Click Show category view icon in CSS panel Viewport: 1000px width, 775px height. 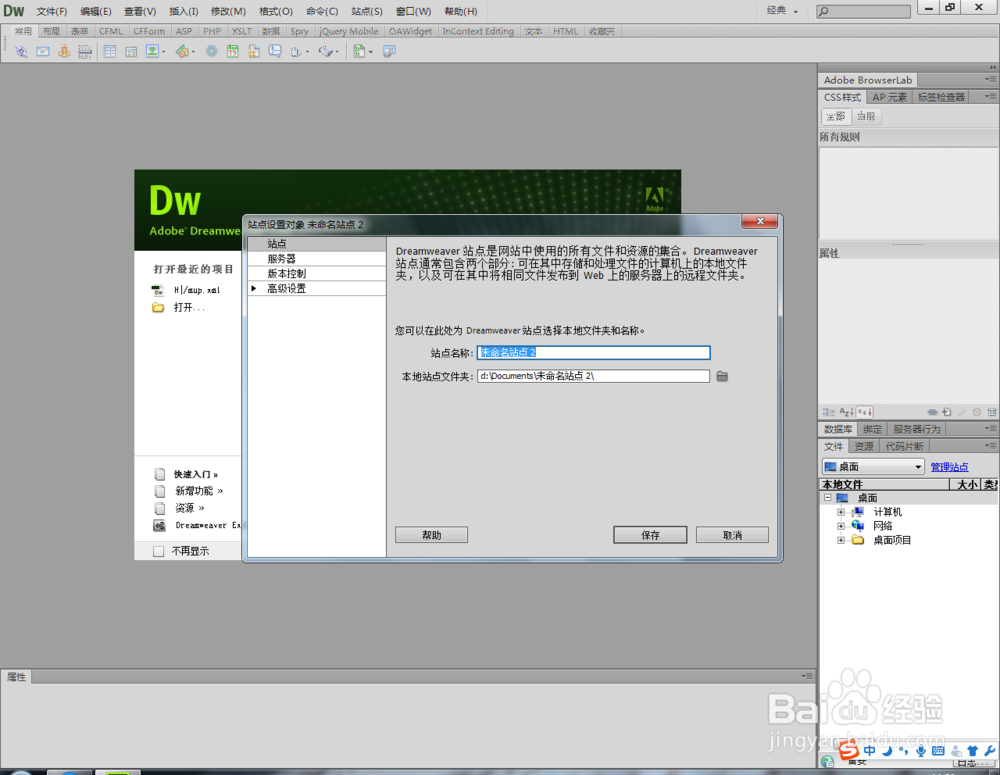click(828, 412)
